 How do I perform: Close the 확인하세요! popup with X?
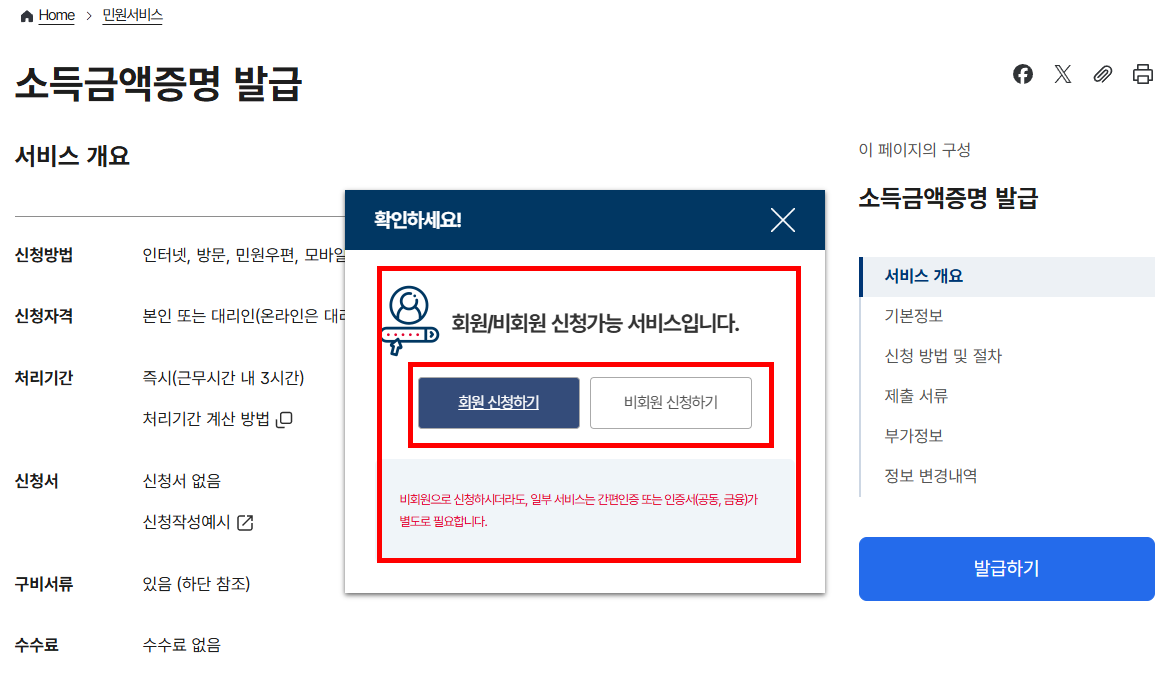[x=783, y=220]
